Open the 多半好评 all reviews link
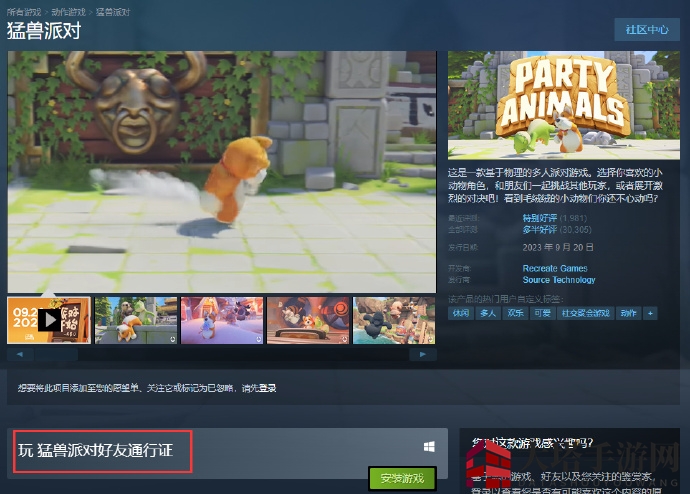The height and width of the screenshot is (494, 690). [540, 229]
